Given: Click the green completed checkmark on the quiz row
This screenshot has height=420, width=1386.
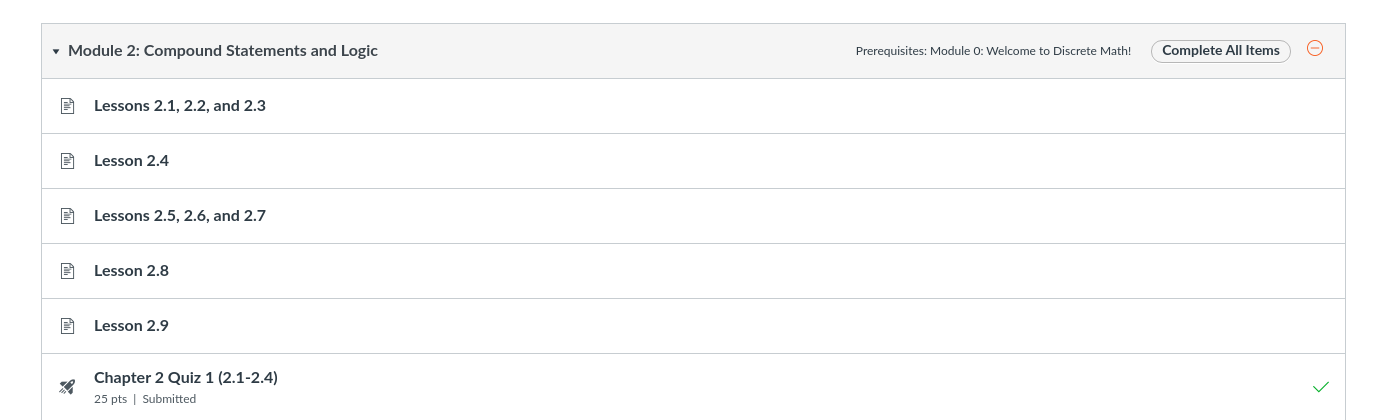Looking at the screenshot, I should [x=1321, y=387].
